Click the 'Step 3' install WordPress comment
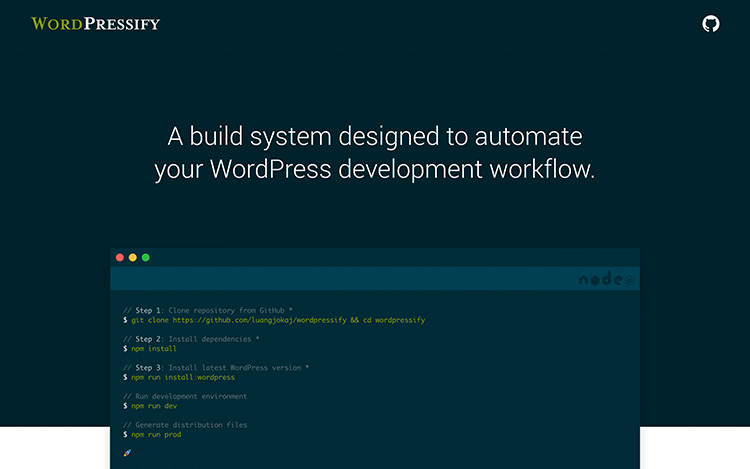 coord(216,368)
